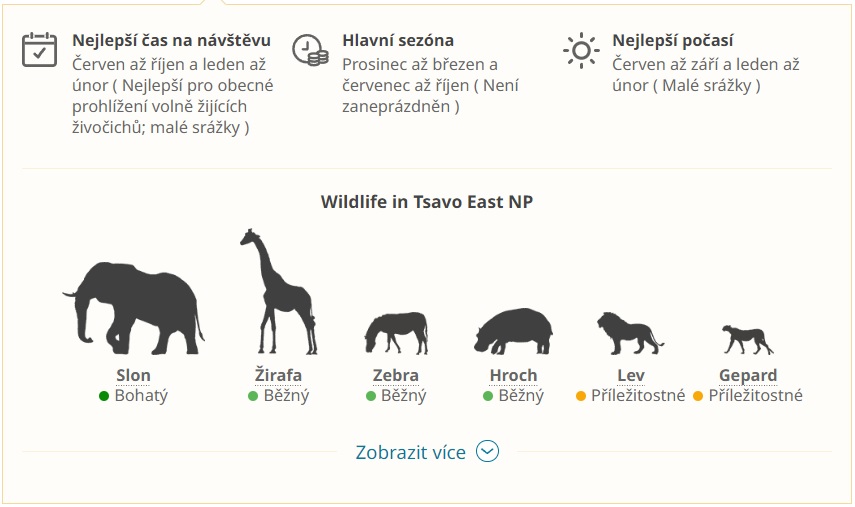Open the Slon animal label
The width and height of the screenshot is (855, 507).
coord(134,376)
